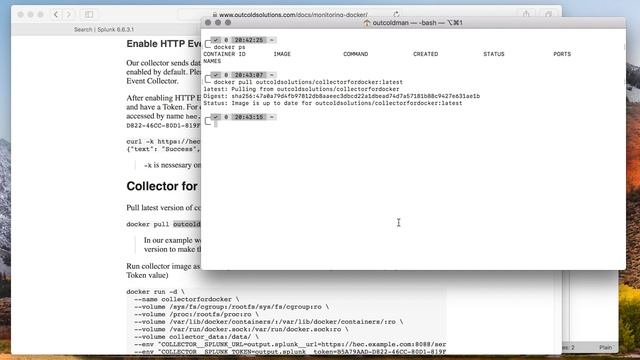Open Safari share button
The height and width of the screenshot is (360, 640).
point(527,14)
